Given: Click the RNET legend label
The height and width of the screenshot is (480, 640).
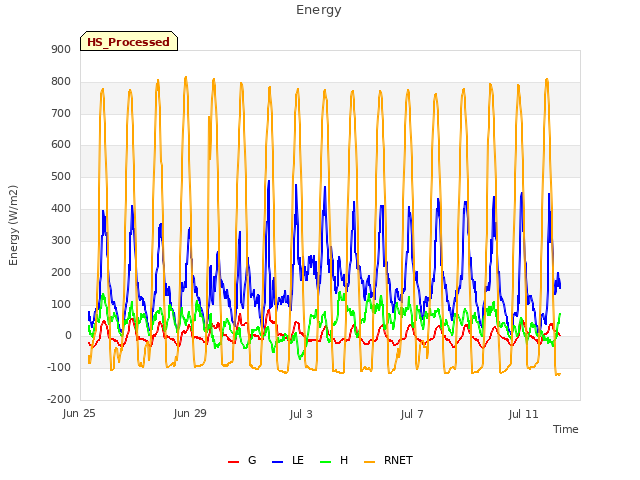Looking at the screenshot, I should (x=398, y=460).
